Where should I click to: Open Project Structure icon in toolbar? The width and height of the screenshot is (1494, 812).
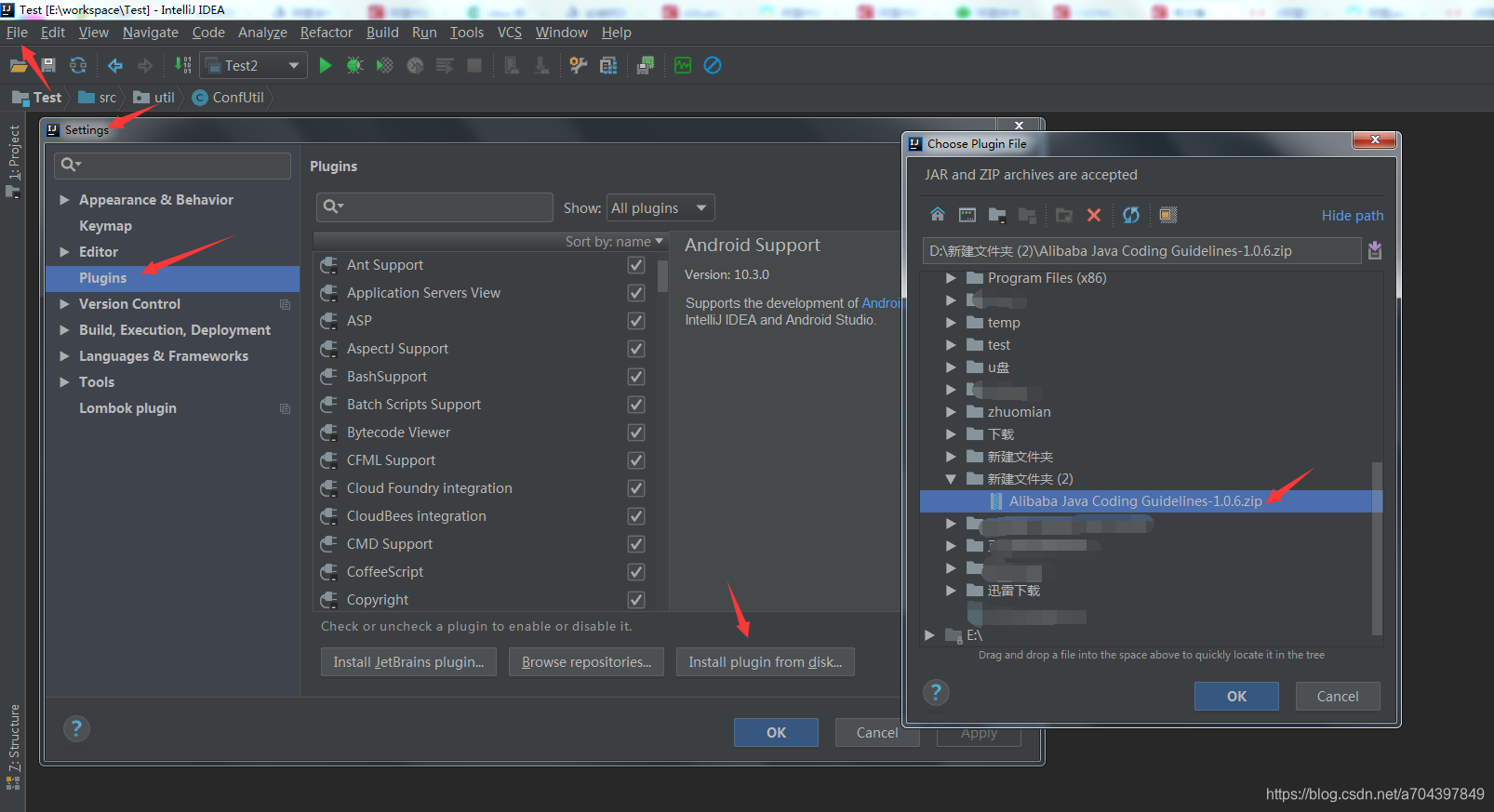(x=608, y=65)
